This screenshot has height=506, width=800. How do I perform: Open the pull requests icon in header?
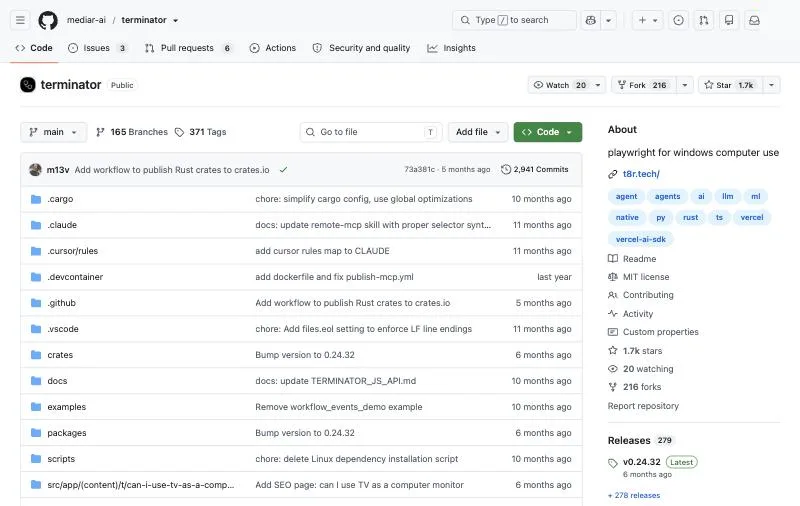point(704,20)
